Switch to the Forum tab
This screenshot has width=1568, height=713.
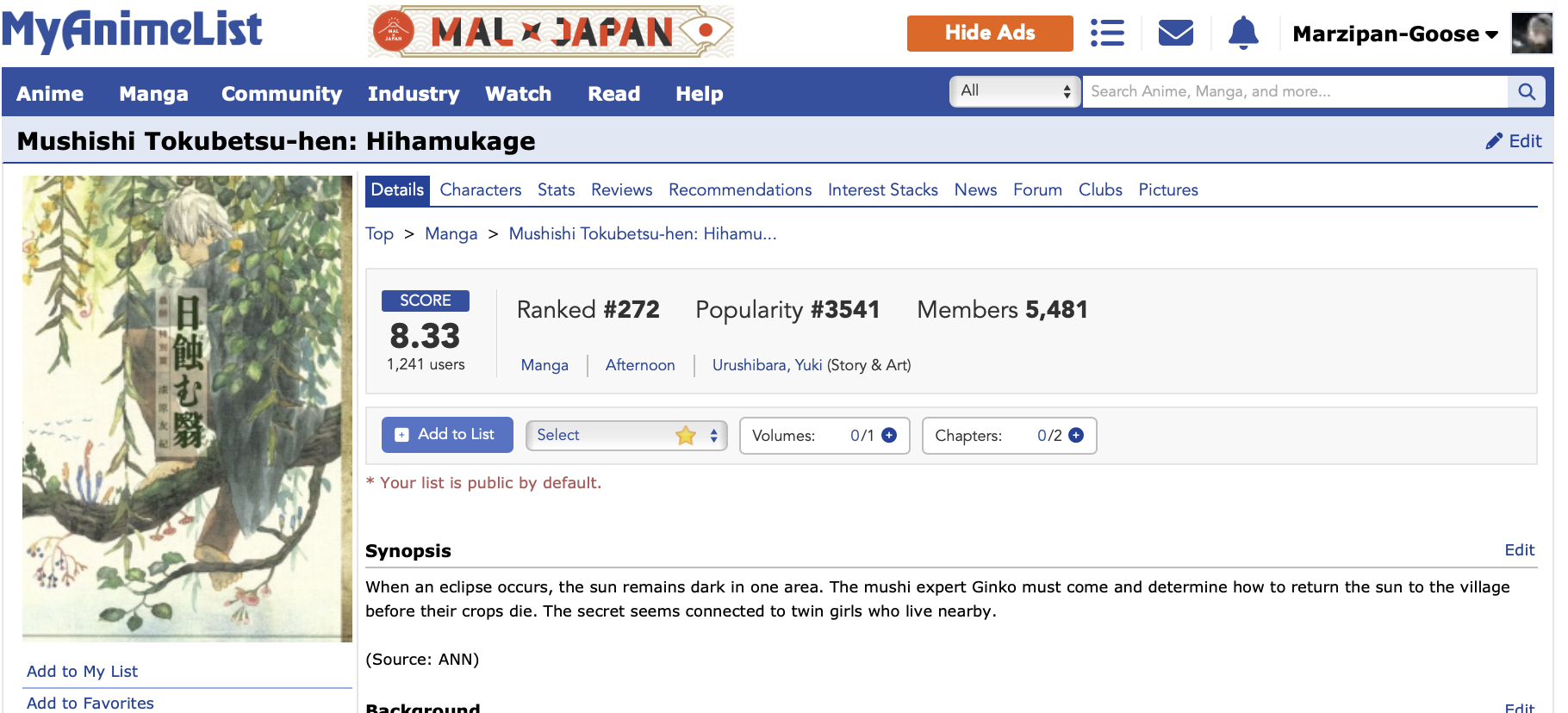(1037, 190)
